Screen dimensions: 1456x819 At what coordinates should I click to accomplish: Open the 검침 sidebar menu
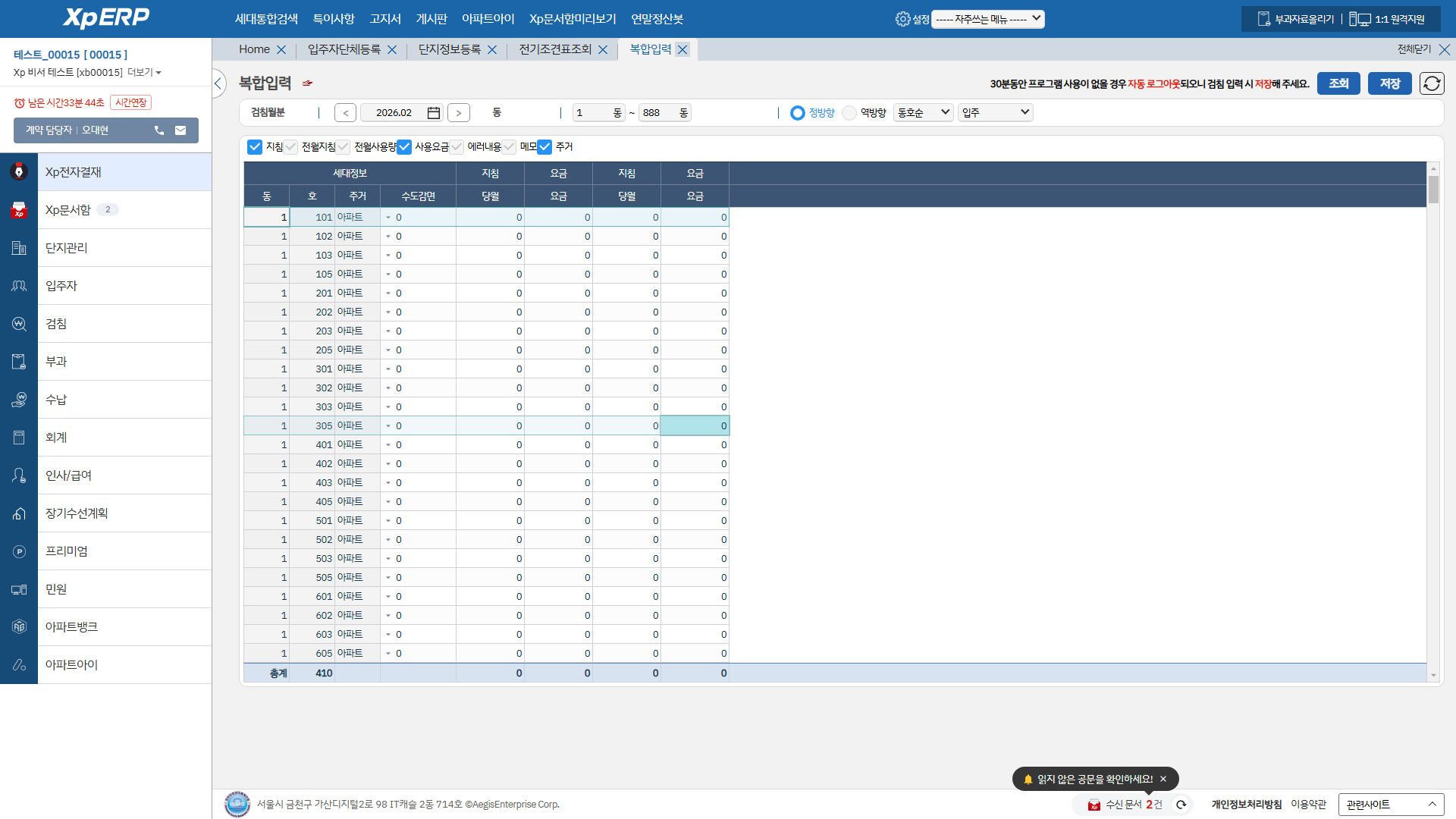click(x=56, y=324)
